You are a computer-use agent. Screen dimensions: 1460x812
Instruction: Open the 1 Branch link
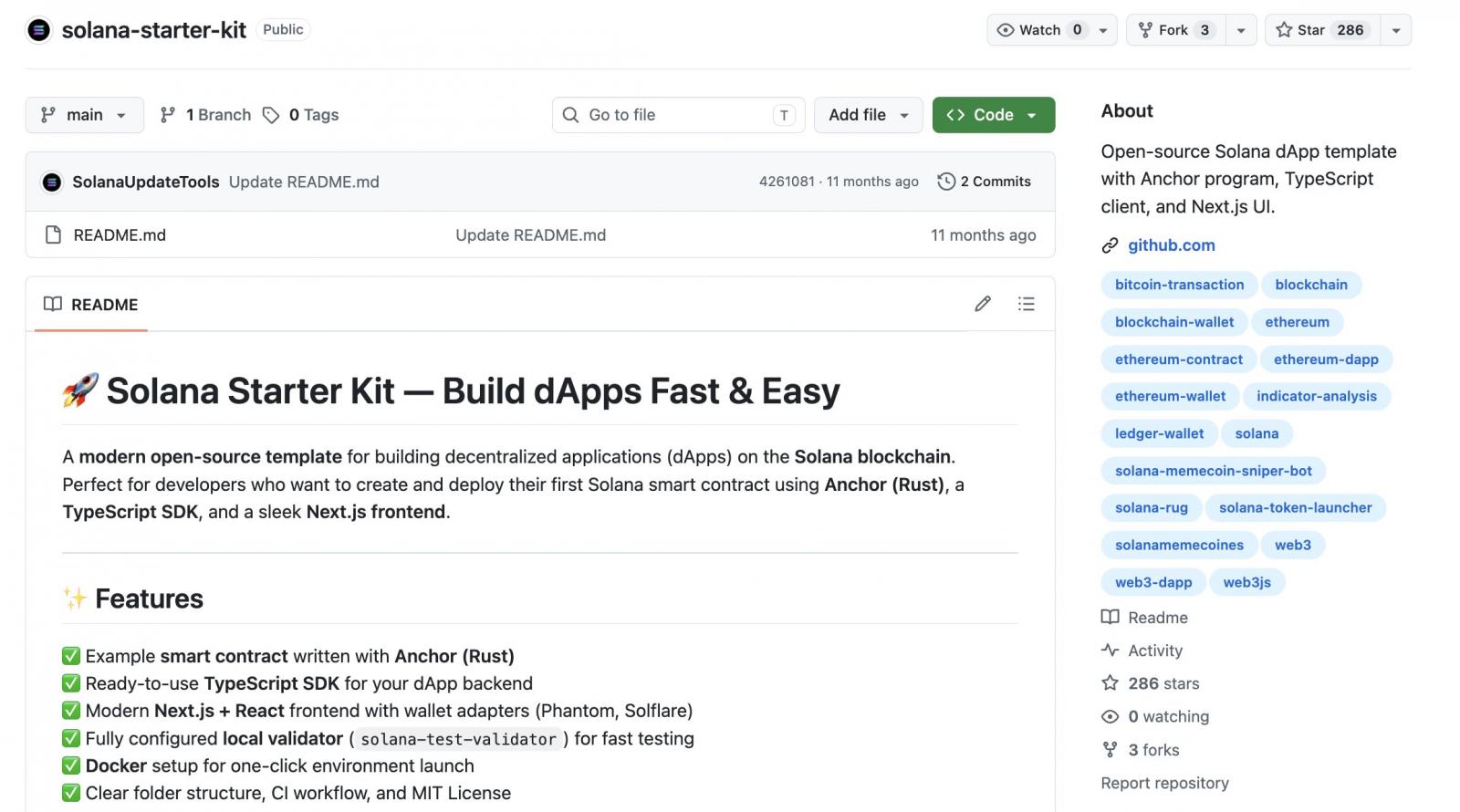(206, 115)
